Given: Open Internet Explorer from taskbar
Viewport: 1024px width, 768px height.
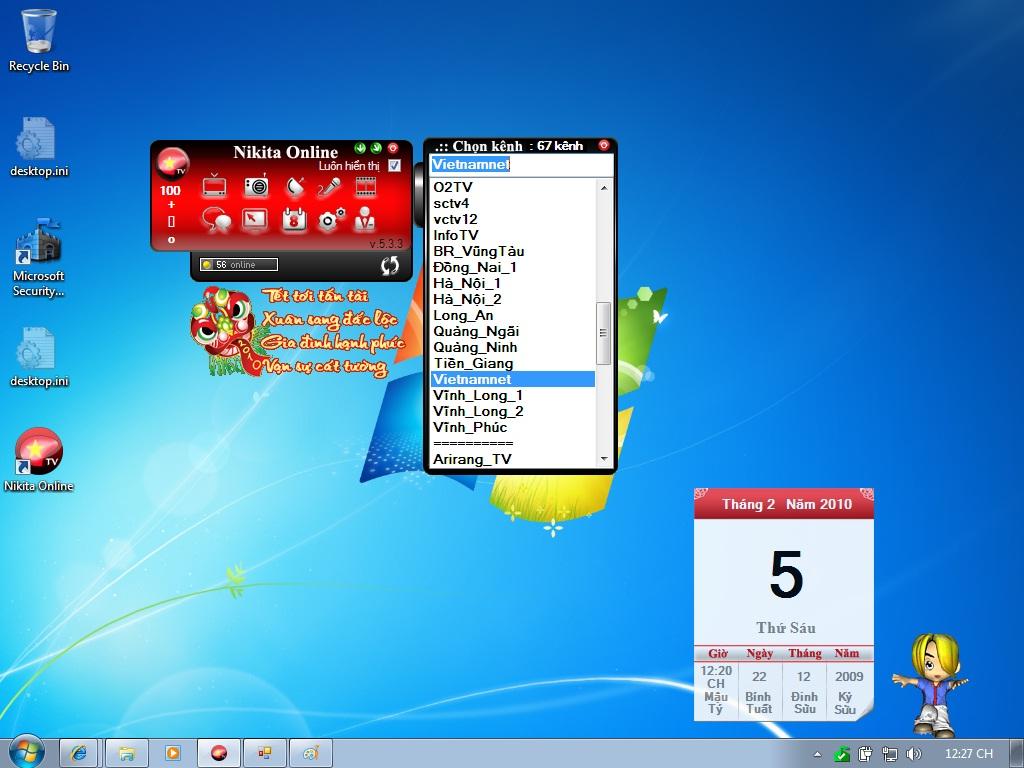Looking at the screenshot, I should (79, 754).
